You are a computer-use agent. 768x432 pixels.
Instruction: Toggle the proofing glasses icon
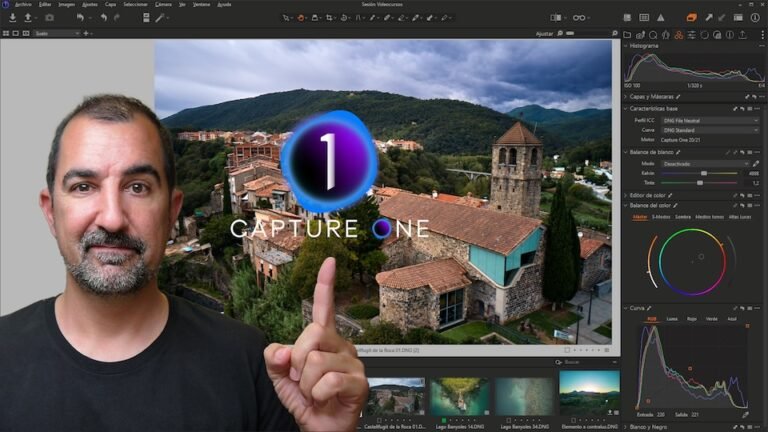pyautogui.click(x=579, y=18)
